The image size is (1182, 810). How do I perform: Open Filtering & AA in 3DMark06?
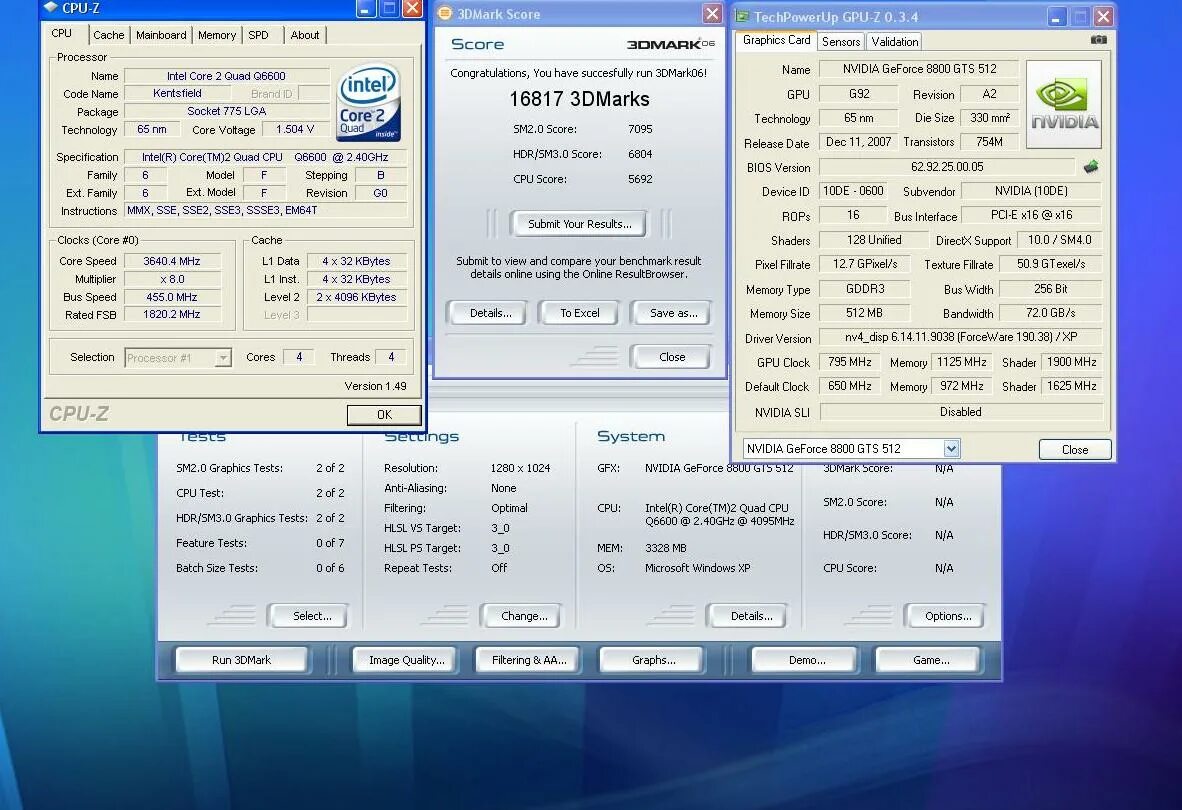[x=528, y=659]
